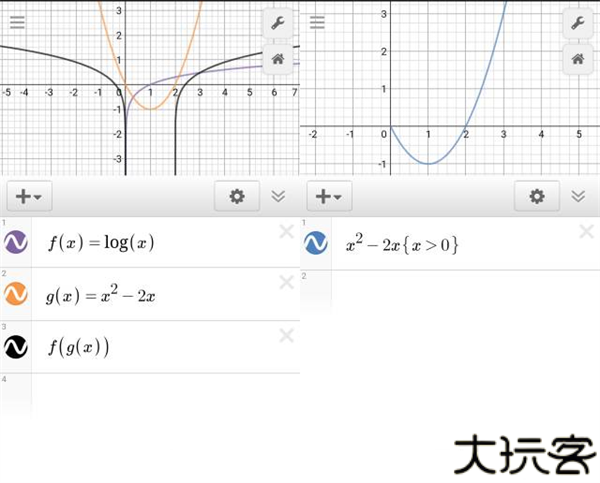
Task: Open wrench graph settings in left panel
Action: [x=278, y=23]
